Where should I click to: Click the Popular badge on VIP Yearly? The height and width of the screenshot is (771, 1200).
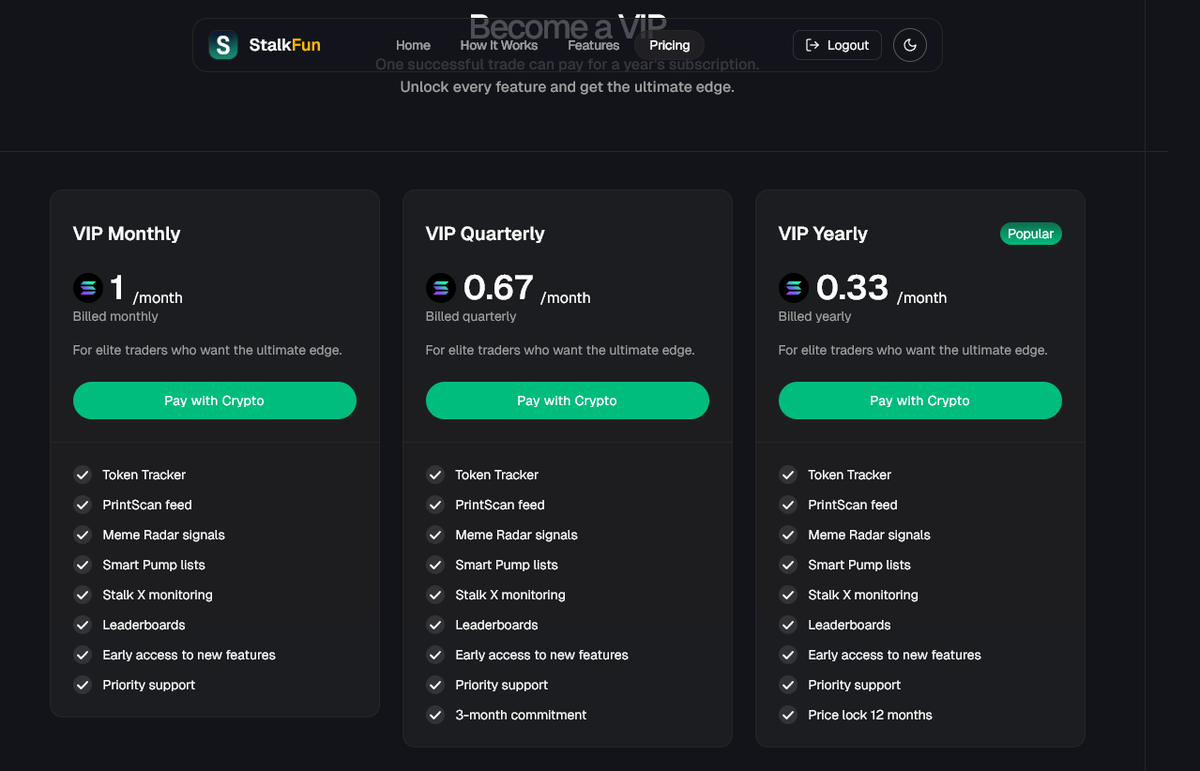tap(1031, 234)
